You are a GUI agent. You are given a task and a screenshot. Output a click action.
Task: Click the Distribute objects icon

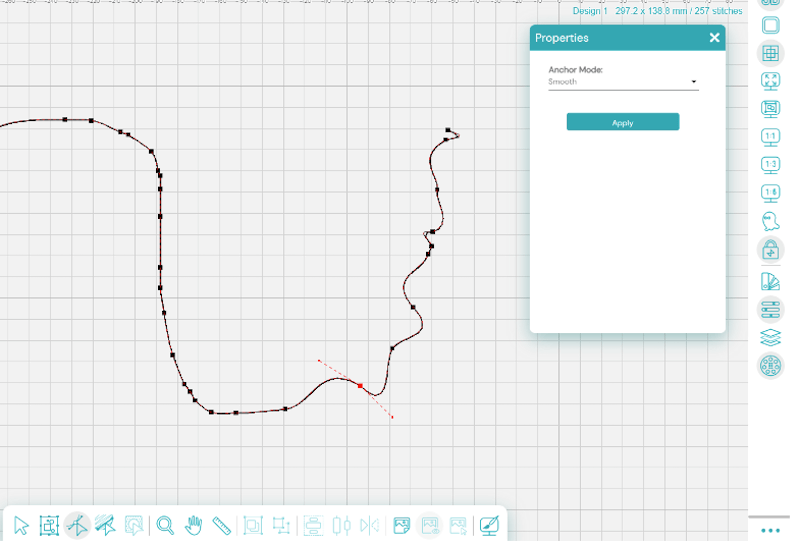coord(341,526)
